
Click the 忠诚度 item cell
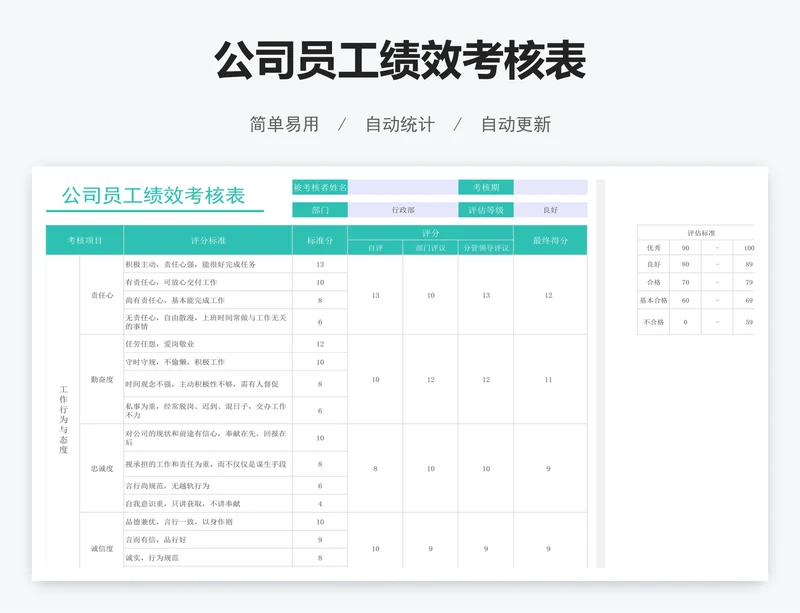[102, 469]
